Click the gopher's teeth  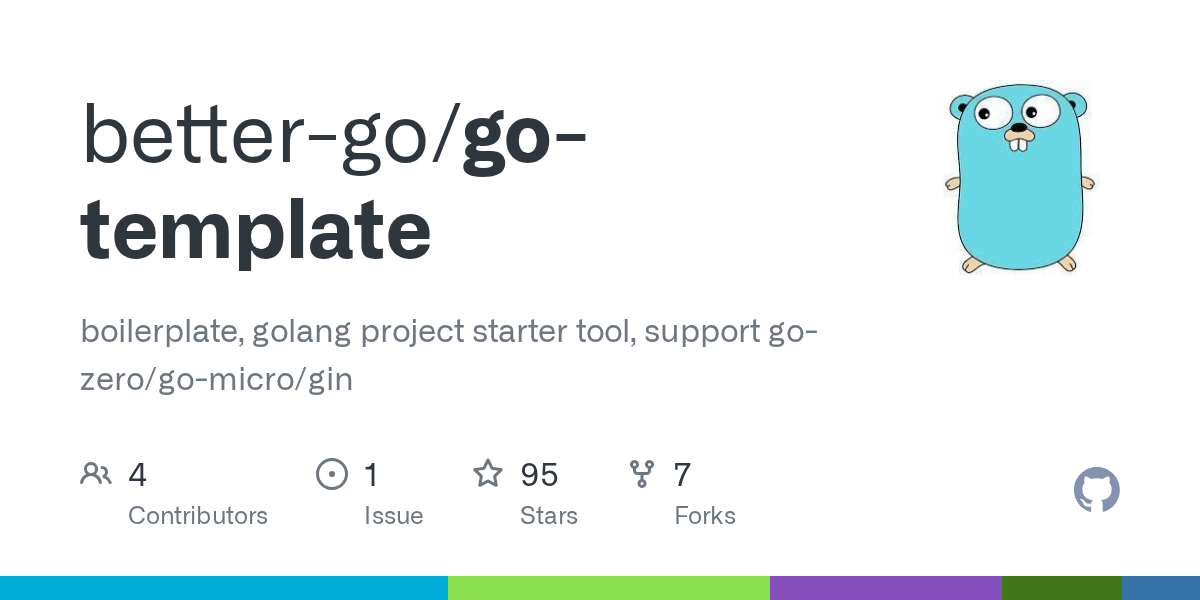pyautogui.click(x=1019, y=146)
